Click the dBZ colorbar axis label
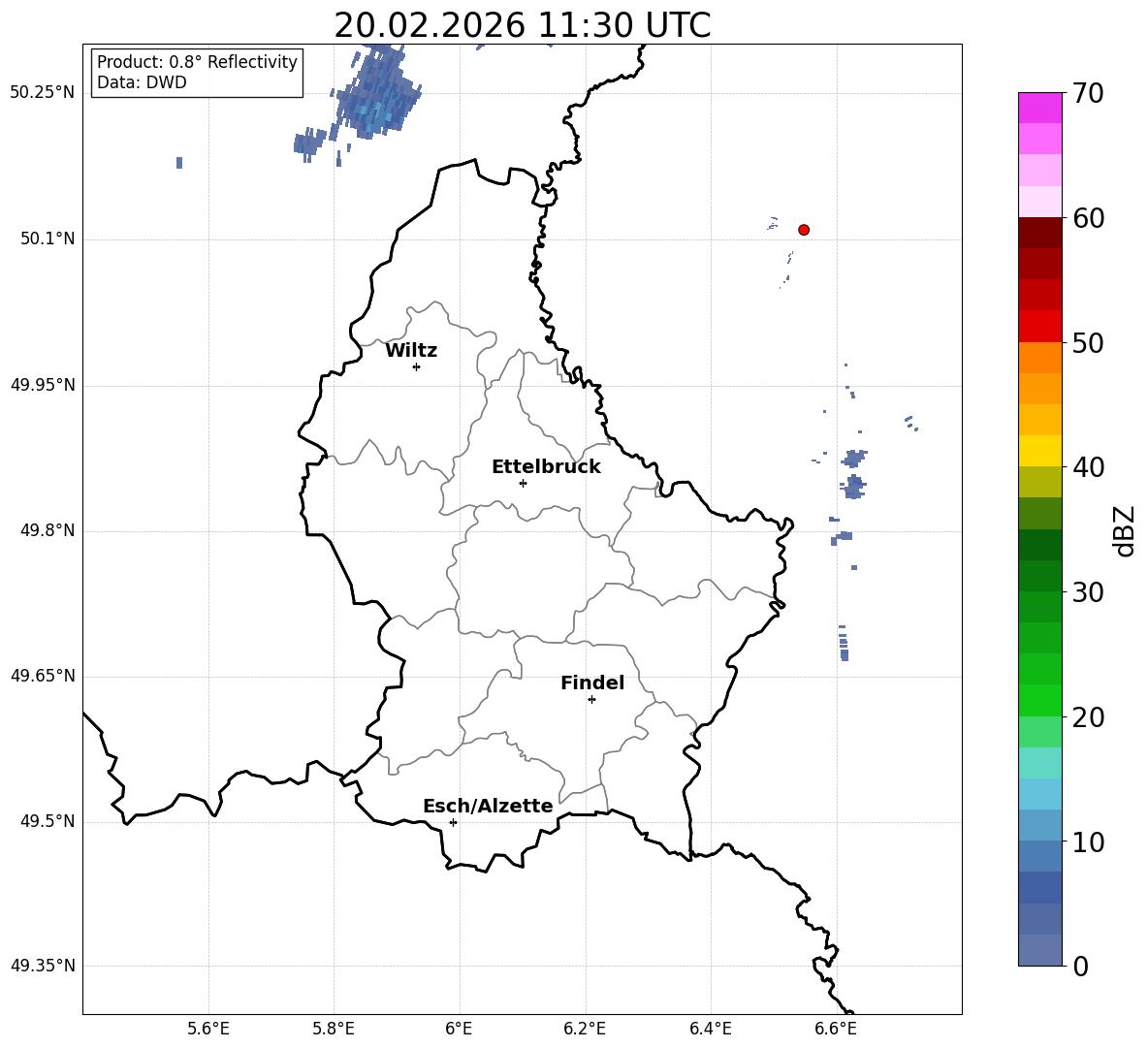 (x=1126, y=530)
